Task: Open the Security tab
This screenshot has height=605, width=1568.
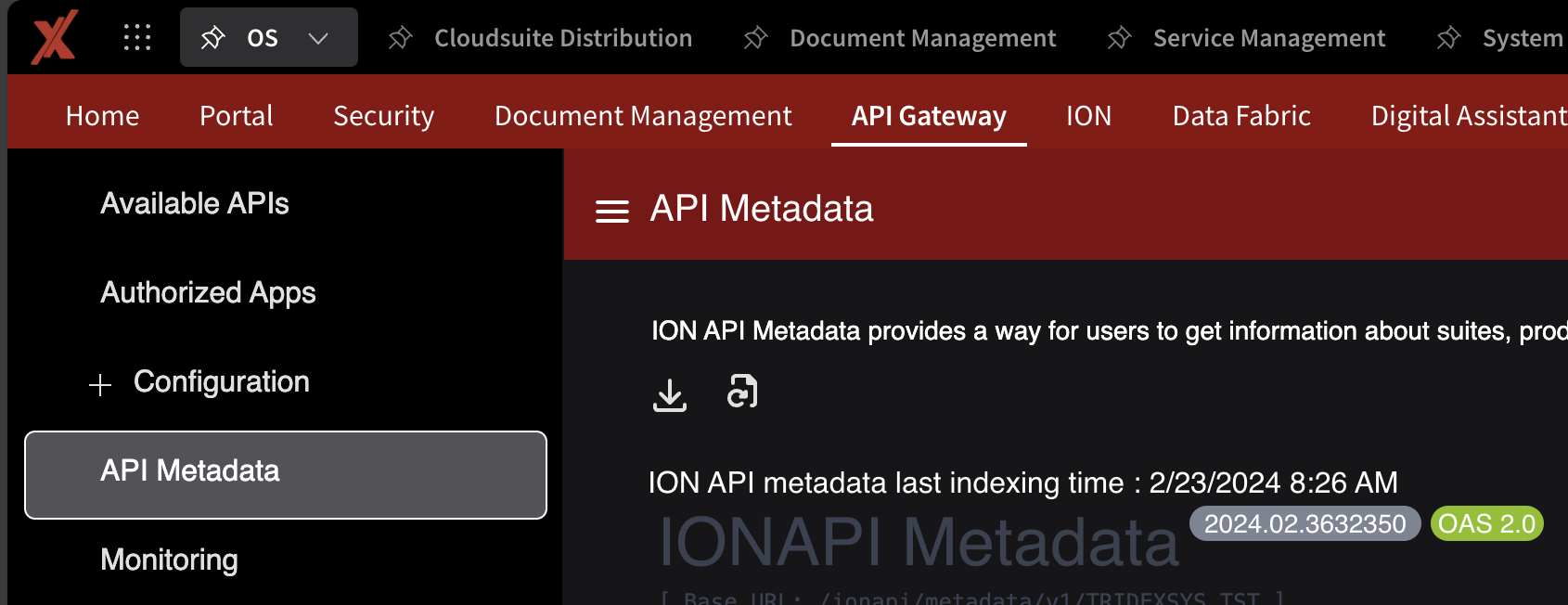Action: coord(384,116)
